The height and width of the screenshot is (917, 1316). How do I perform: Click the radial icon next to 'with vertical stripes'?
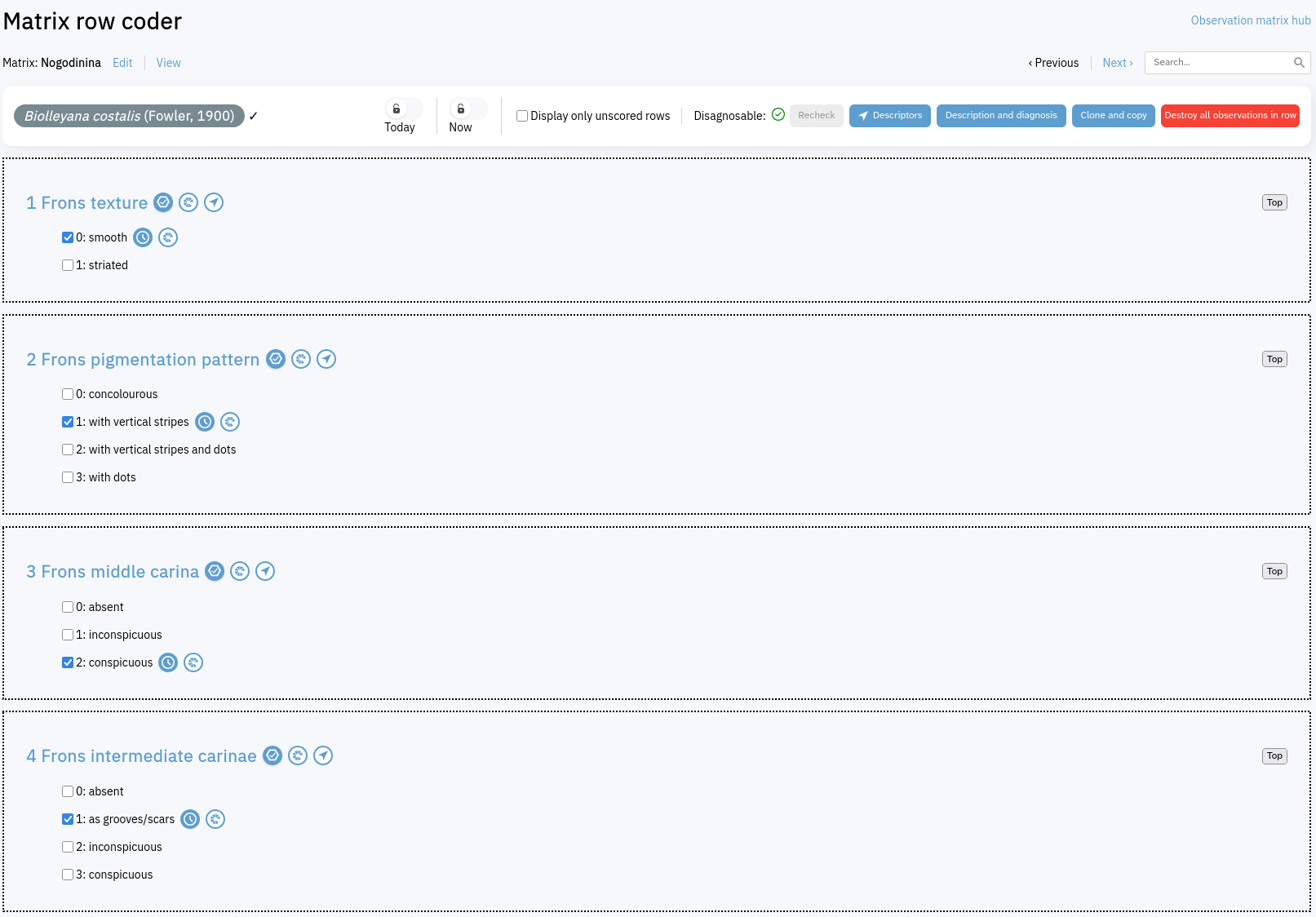pyautogui.click(x=230, y=422)
